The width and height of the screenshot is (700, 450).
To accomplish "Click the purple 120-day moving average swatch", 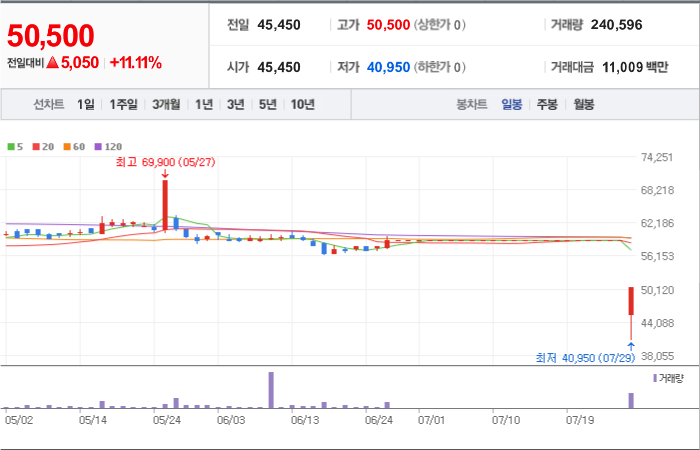I will tap(98, 146).
